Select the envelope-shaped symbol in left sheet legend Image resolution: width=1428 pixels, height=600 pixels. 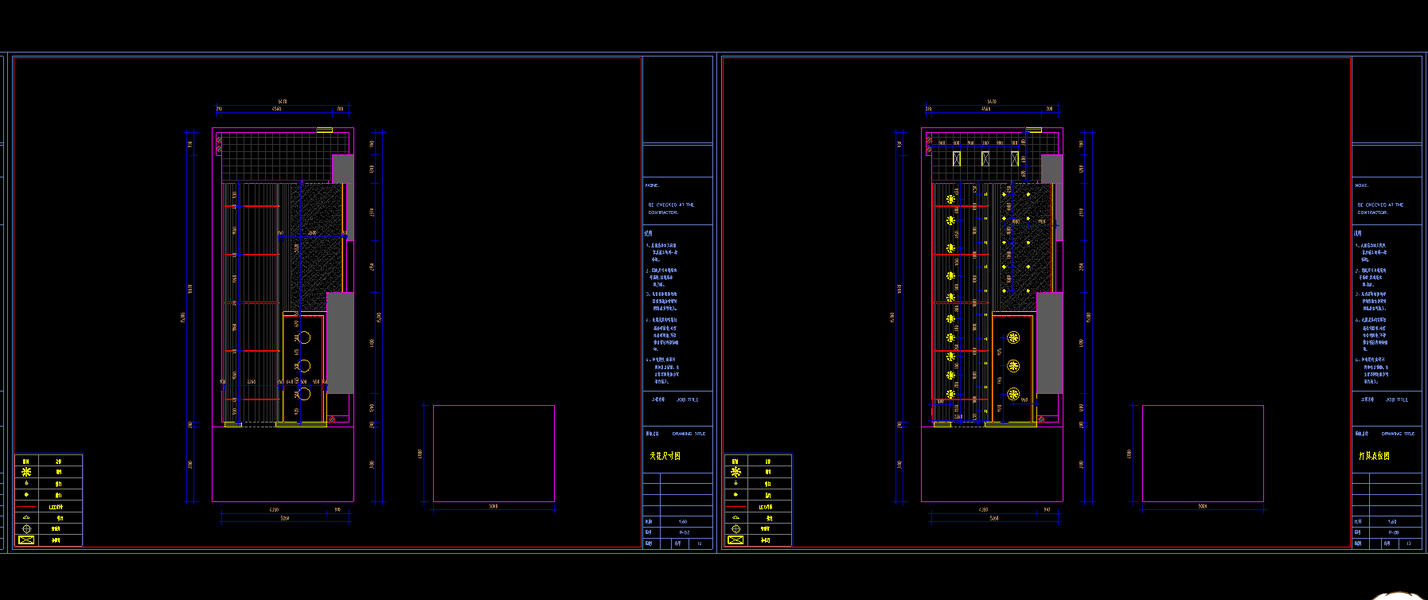(x=26, y=540)
